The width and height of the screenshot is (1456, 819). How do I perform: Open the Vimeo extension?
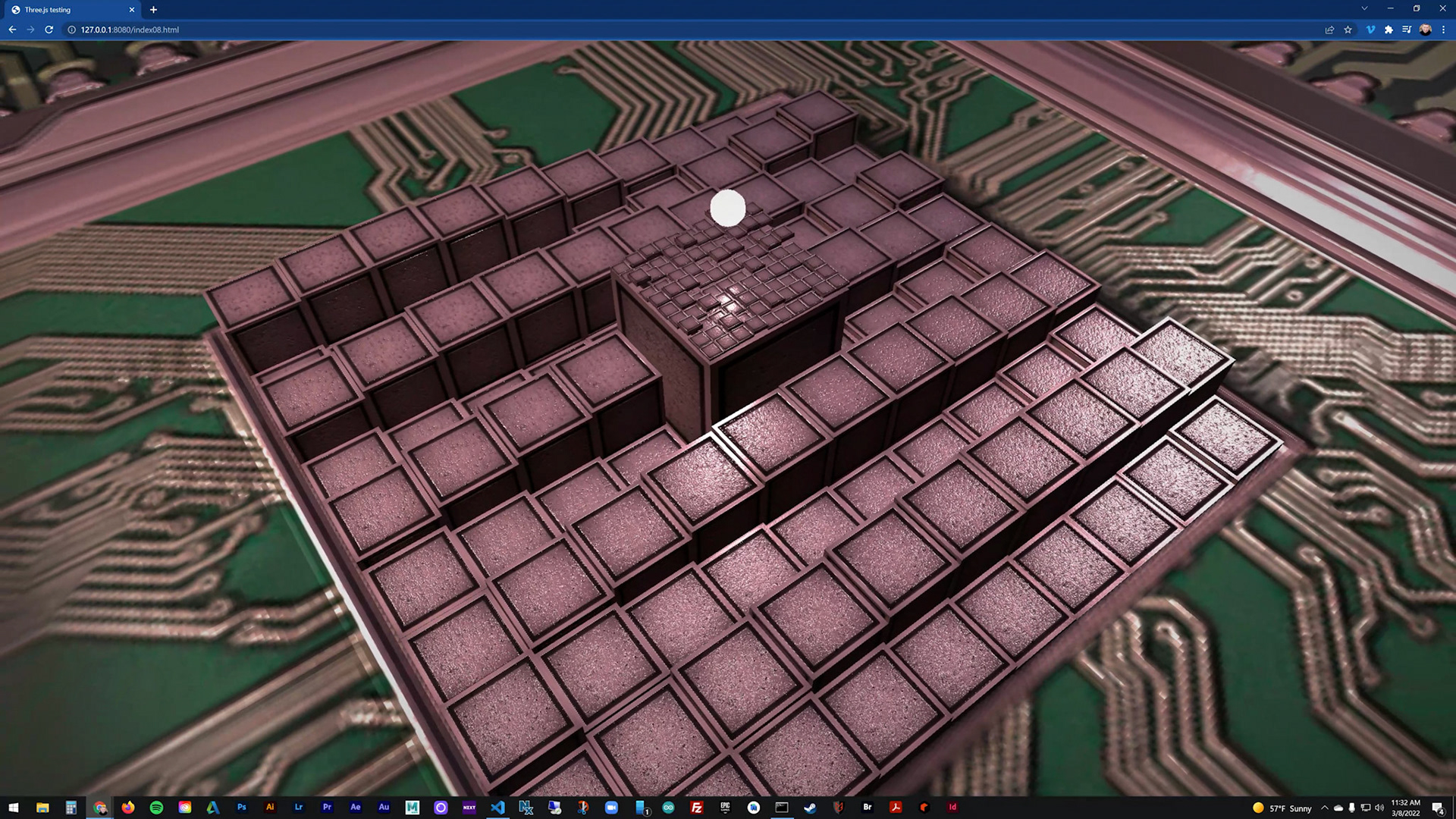tap(1370, 30)
